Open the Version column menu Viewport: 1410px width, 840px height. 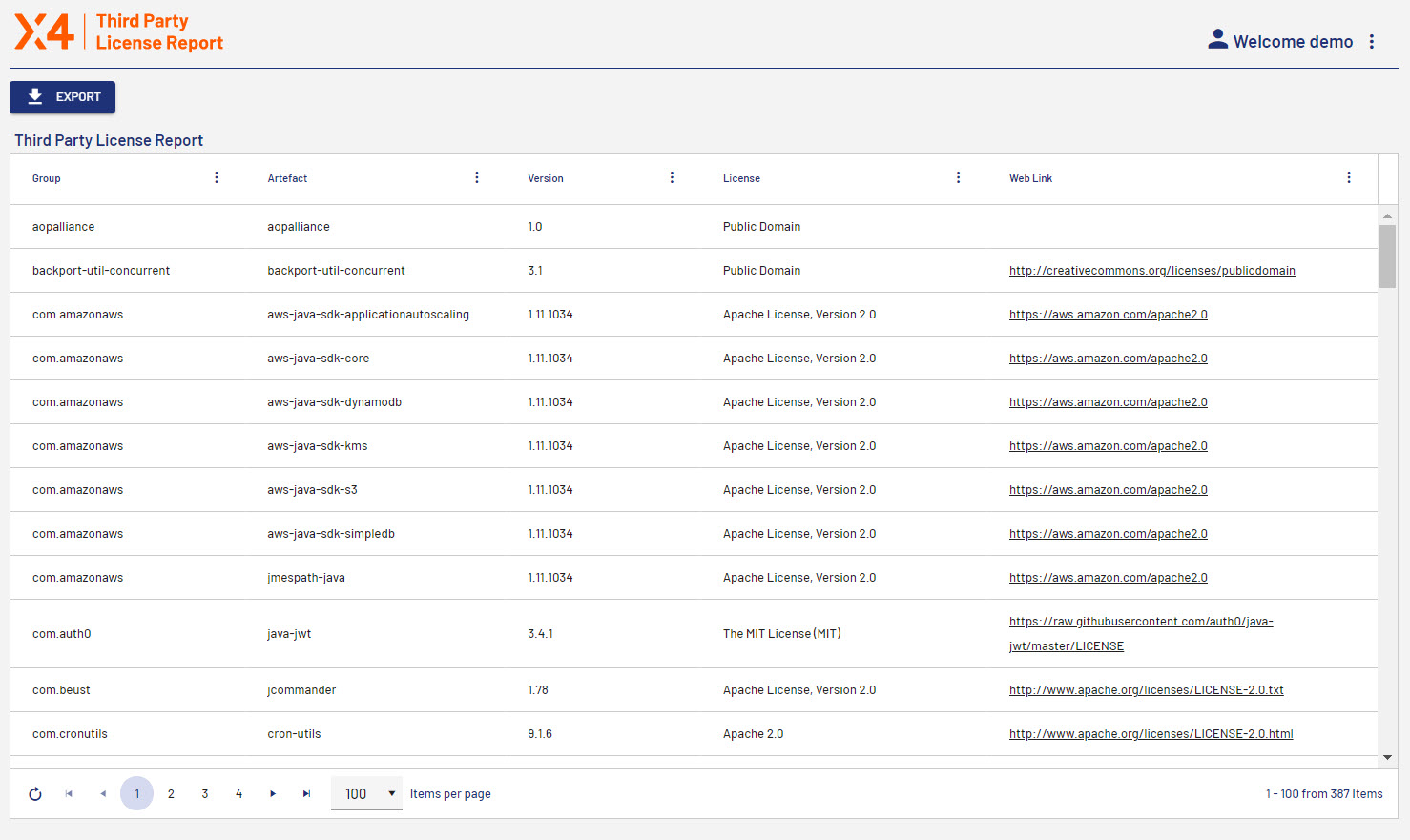pos(672,178)
